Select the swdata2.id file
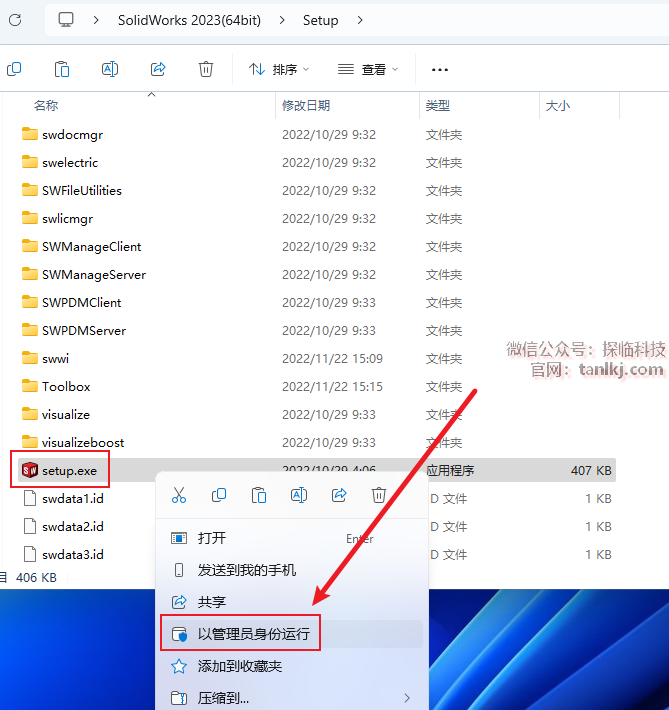669x710 pixels. point(72,527)
